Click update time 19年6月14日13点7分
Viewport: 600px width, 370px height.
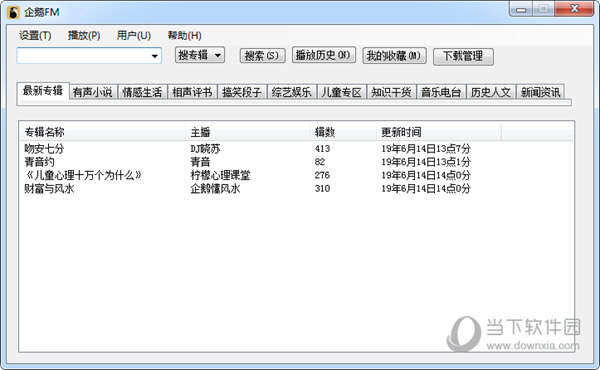click(426, 148)
